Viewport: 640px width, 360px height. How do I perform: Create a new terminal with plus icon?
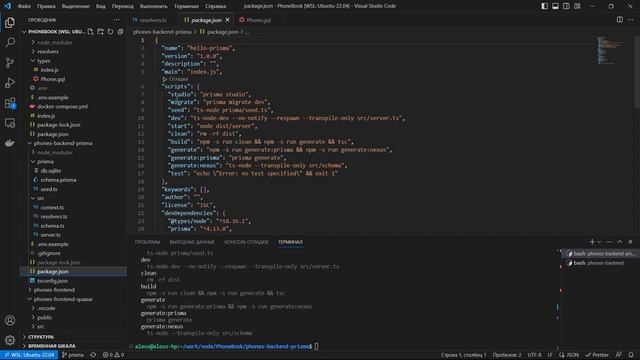(592, 242)
